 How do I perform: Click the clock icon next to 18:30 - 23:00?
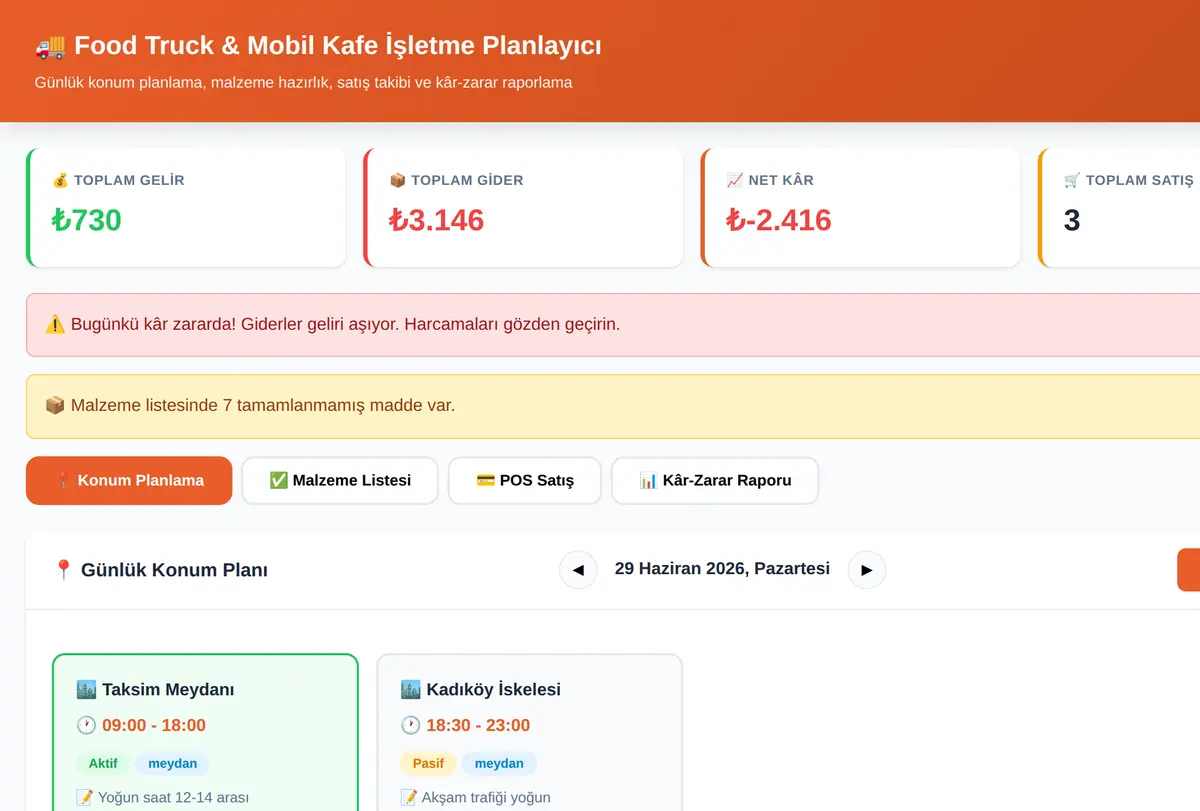411,726
